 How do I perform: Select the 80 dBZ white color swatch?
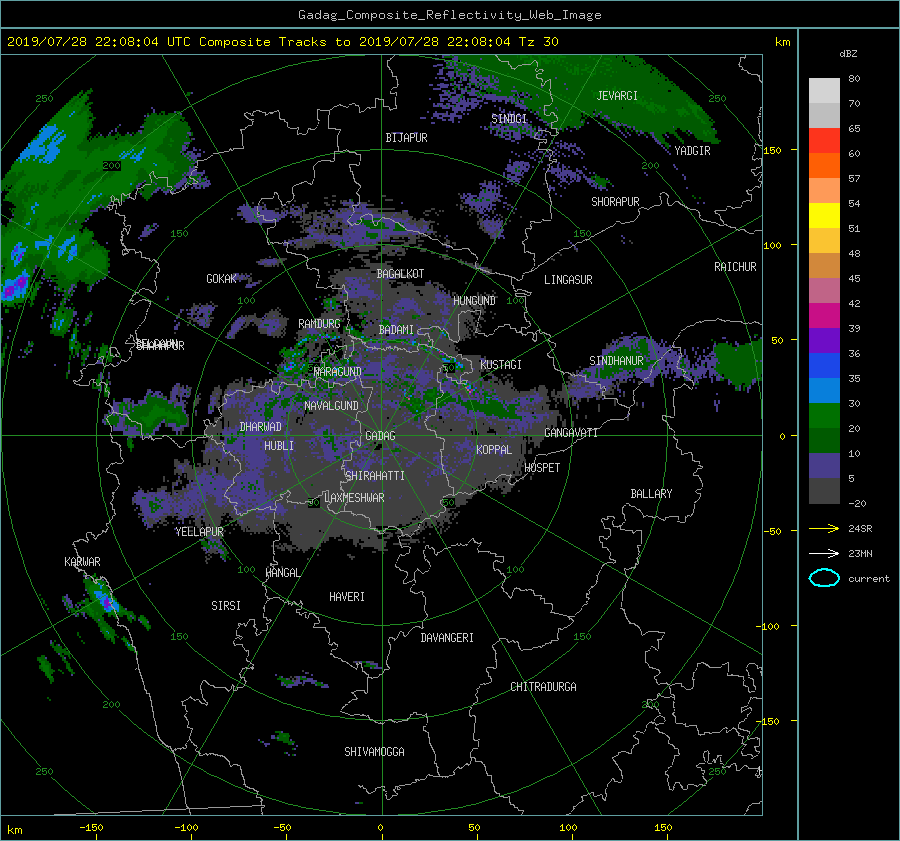click(x=824, y=90)
